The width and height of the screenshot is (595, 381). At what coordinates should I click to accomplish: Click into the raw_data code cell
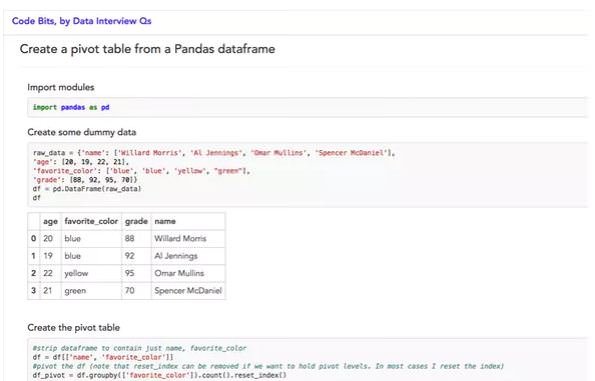point(308,175)
